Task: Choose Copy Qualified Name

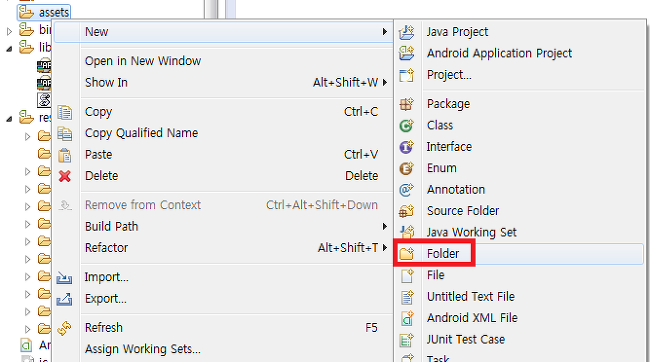Action: (x=141, y=133)
